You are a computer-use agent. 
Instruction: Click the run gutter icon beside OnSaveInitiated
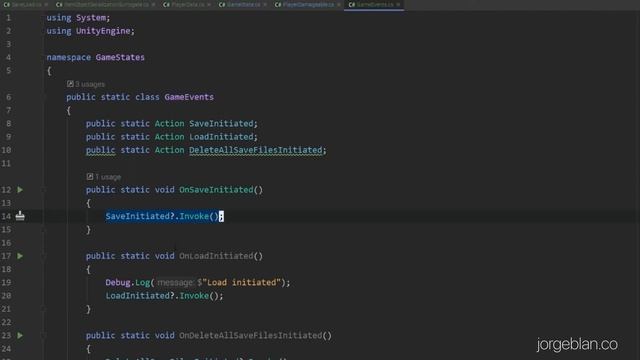20,190
